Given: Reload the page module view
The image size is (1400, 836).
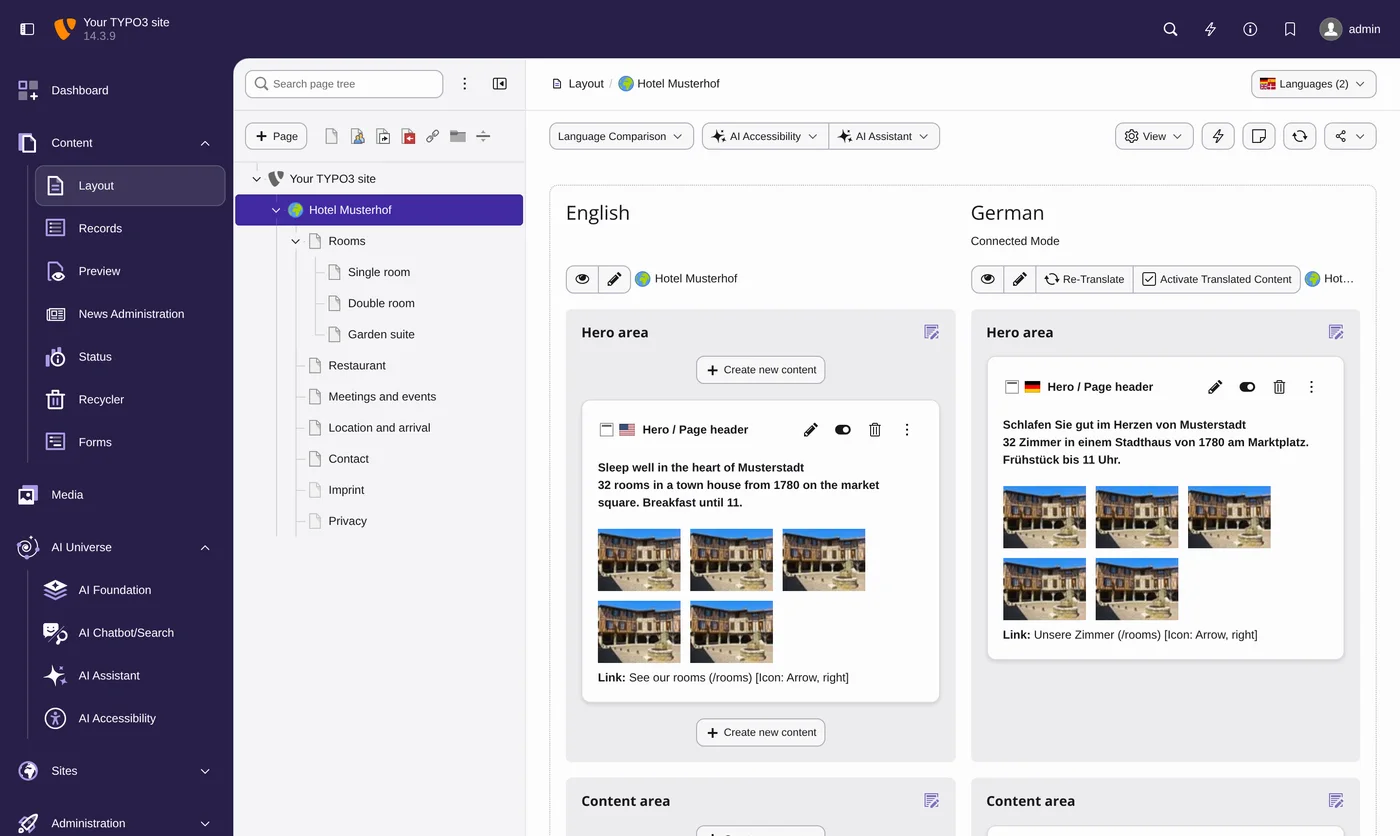Looking at the screenshot, I should 1299,136.
